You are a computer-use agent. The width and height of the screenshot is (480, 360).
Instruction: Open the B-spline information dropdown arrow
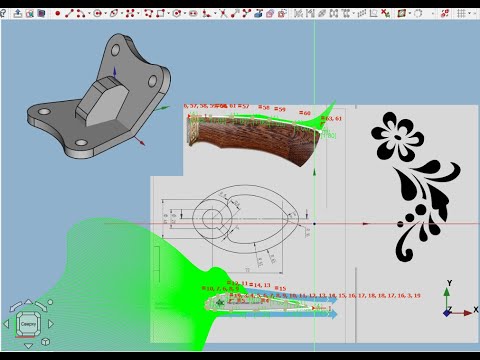tap(410, 14)
